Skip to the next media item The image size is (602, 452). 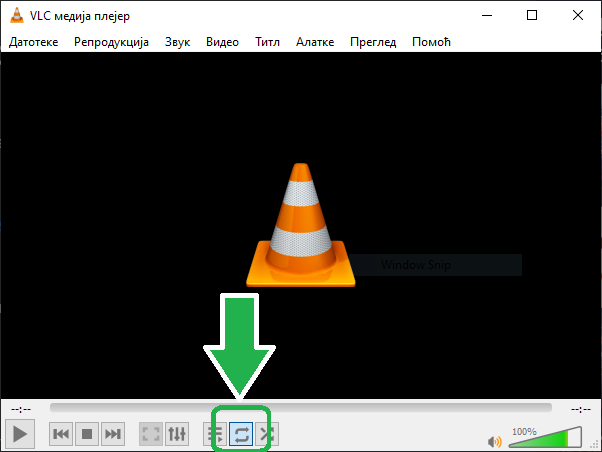coord(113,434)
